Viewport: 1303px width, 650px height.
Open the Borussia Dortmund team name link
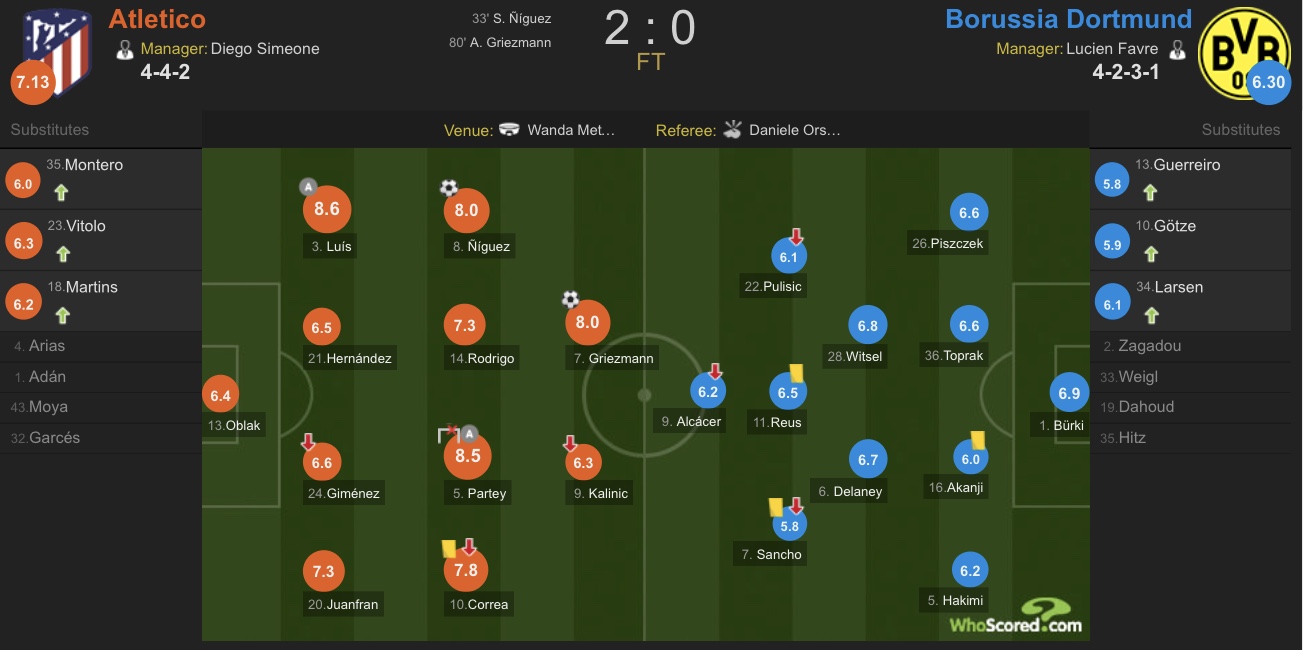[1068, 18]
